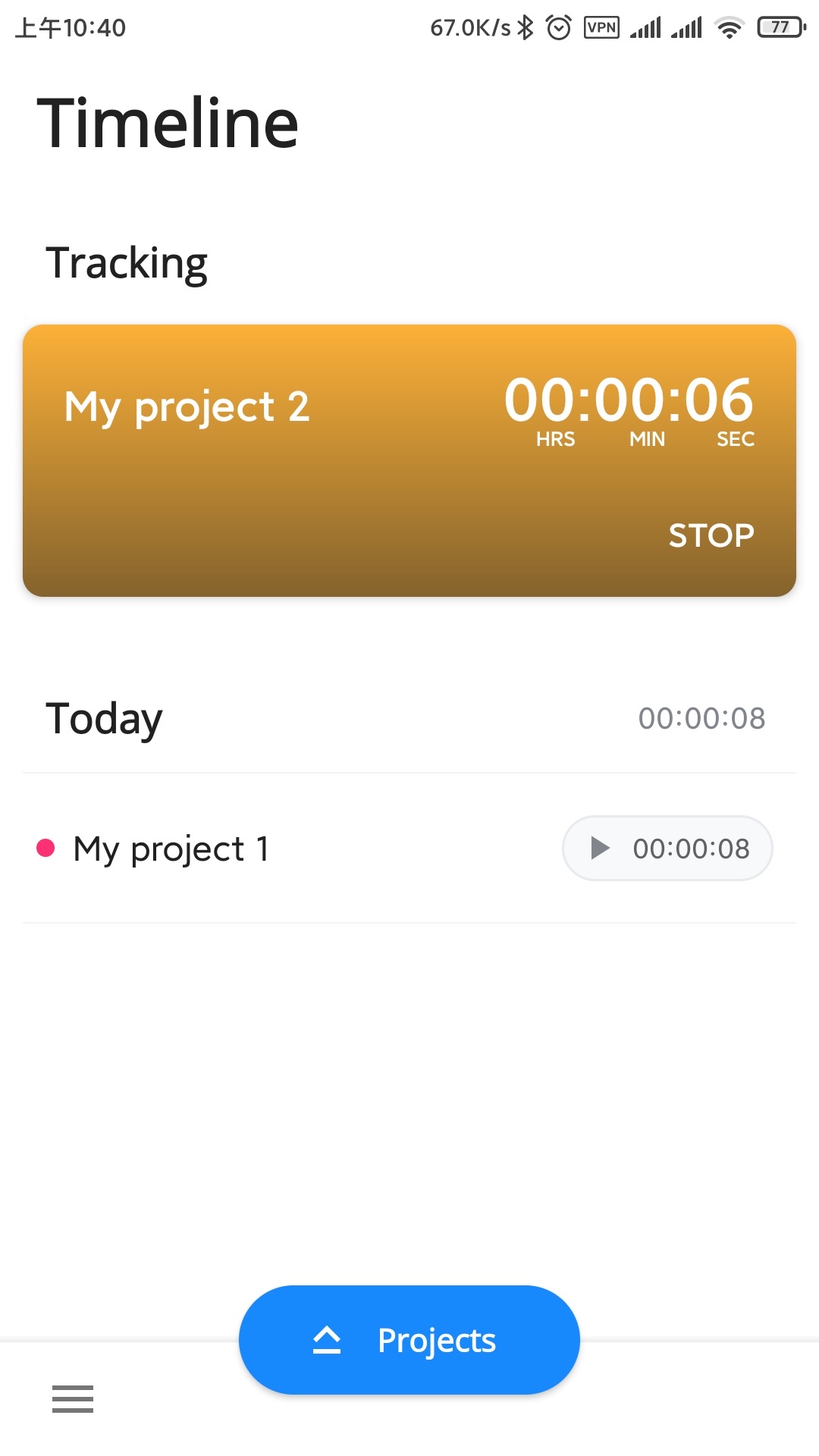This screenshot has width=819, height=1456.
Task: Tap the VPN indicator icon
Action: coord(601,28)
